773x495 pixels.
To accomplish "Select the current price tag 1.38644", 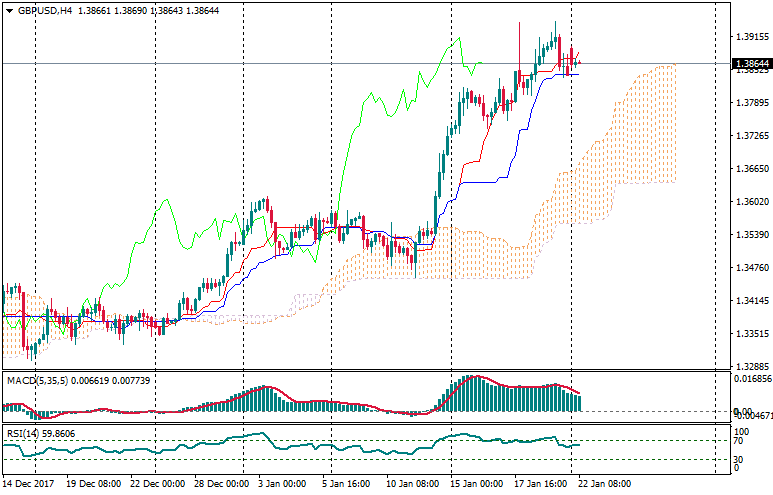I will click(751, 63).
